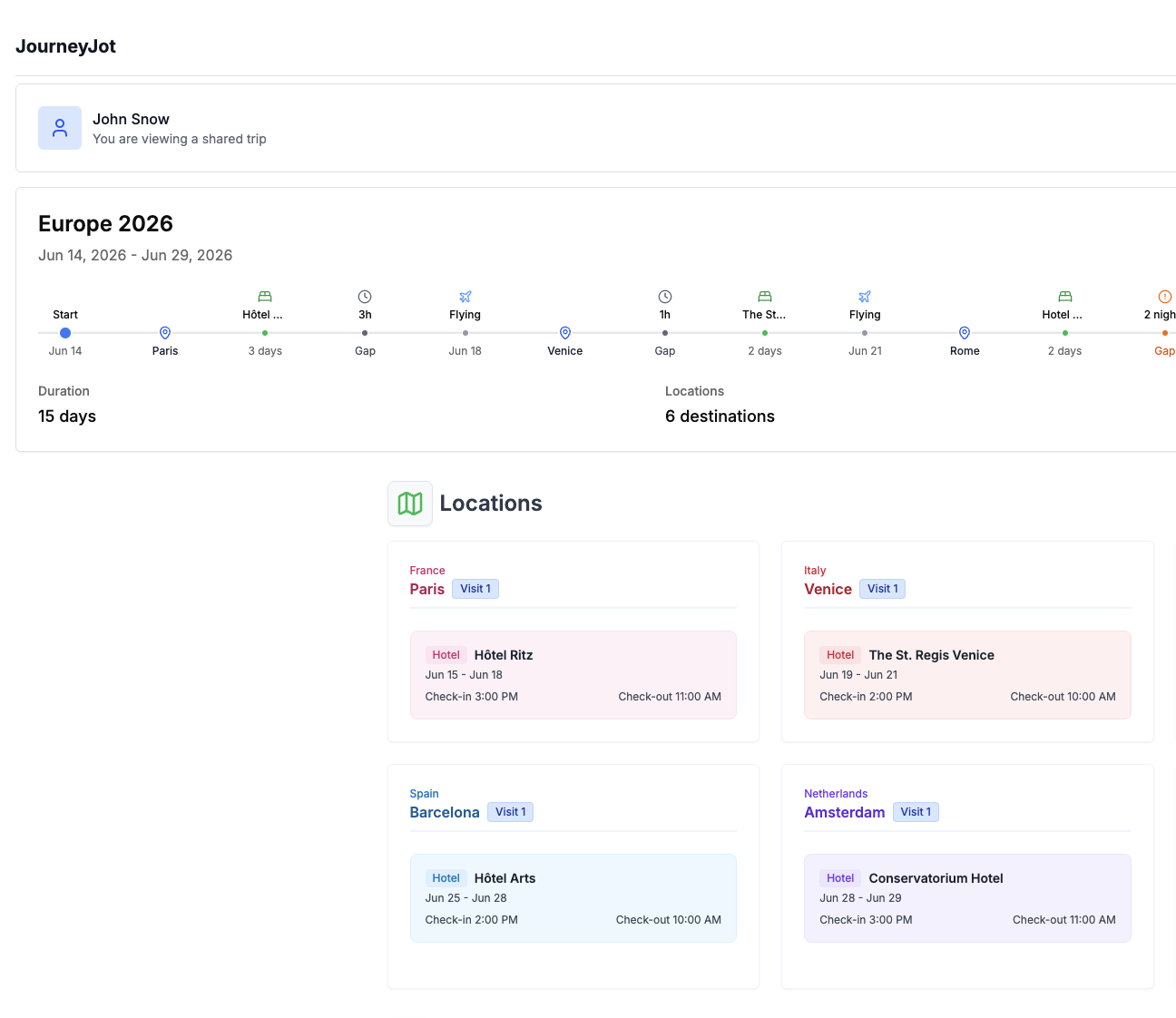Click the Hotel tag on Hôtel Arts card
This screenshot has height=1018, width=1176.
coord(446,878)
